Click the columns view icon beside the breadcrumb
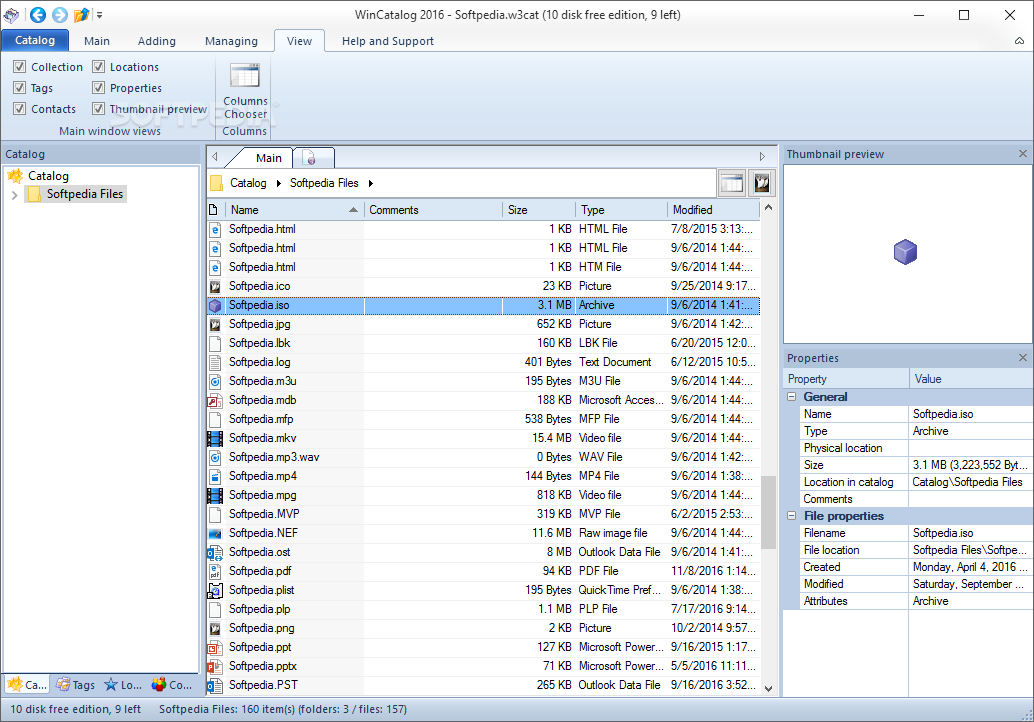1034x722 pixels. pos(732,183)
